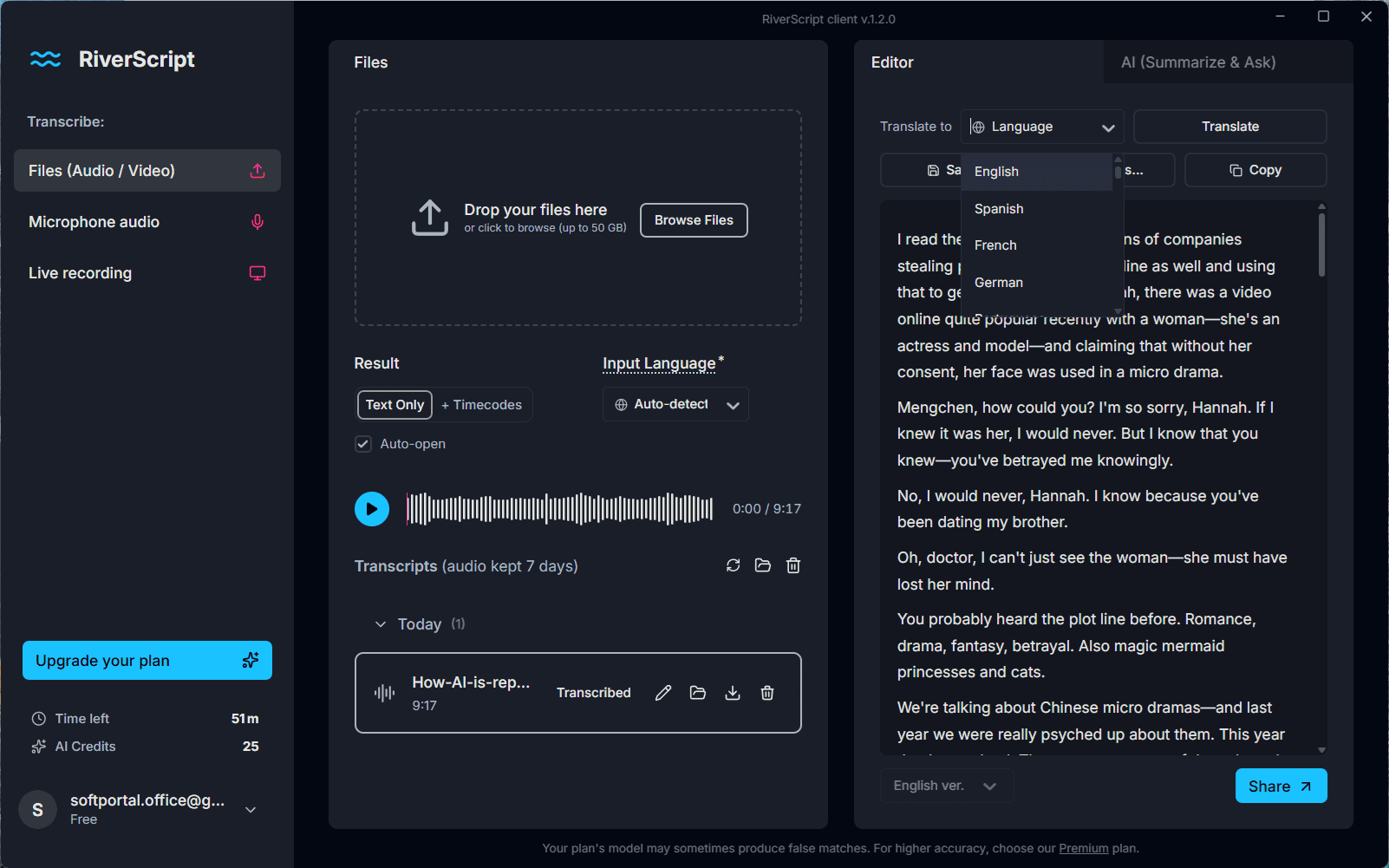Click inside the file drop zone
The width and height of the screenshot is (1389, 868).
tap(577, 218)
